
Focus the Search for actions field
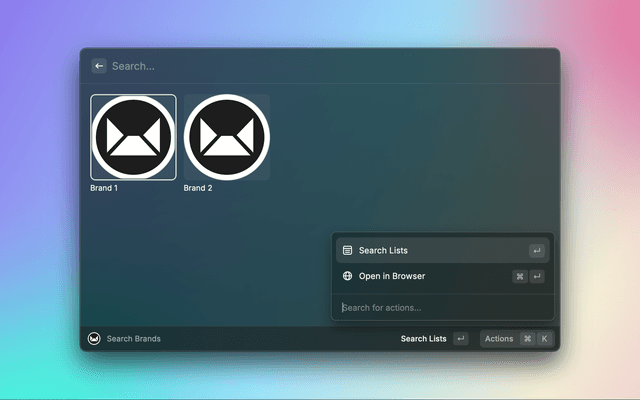(440, 307)
